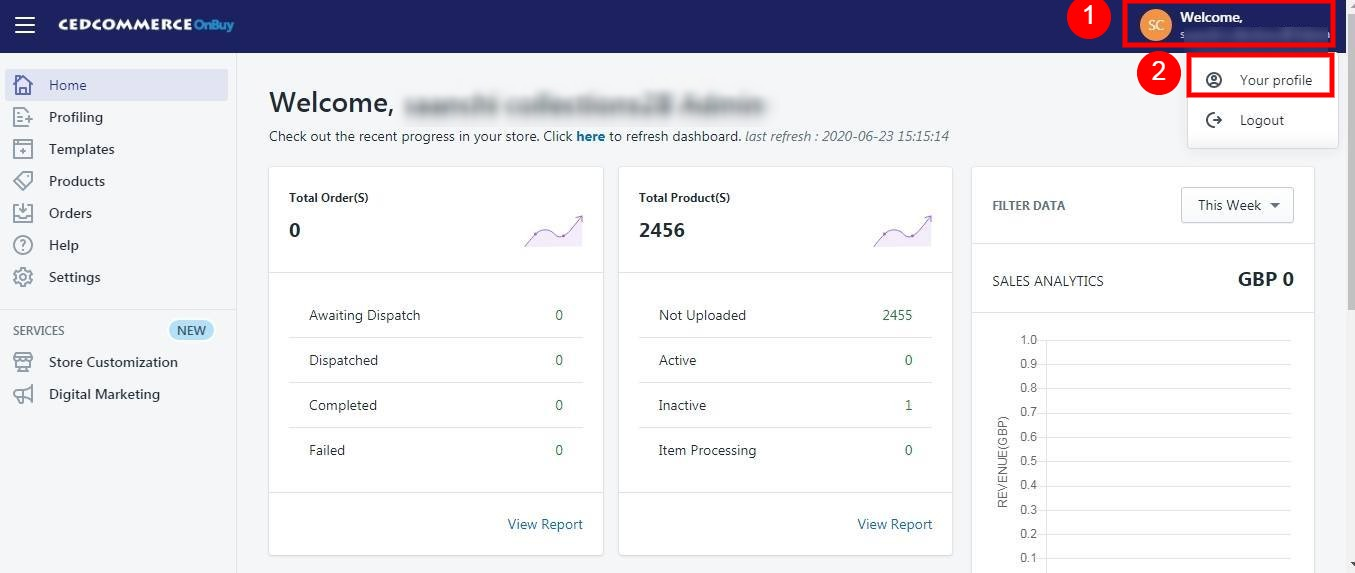
Task: Click the SALES ANALYTICS heading
Action: click(1048, 281)
